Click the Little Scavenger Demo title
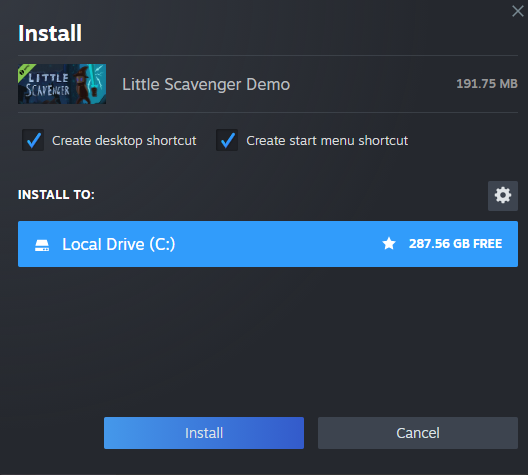 tap(206, 84)
